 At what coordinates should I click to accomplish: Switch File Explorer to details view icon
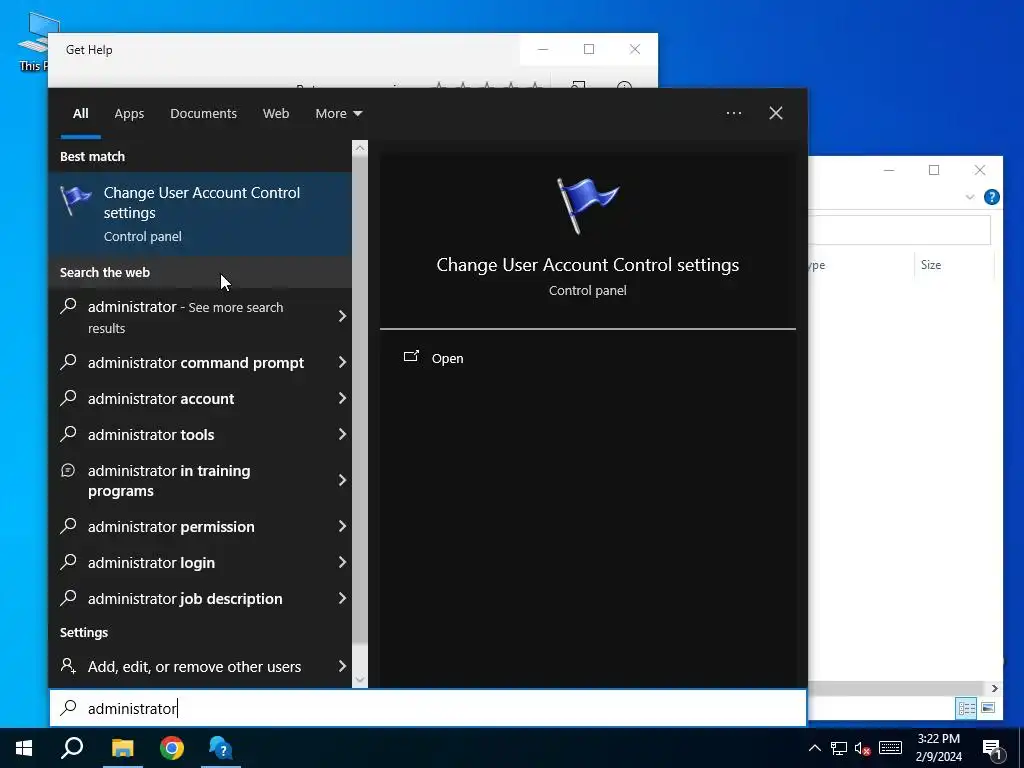[x=967, y=708]
